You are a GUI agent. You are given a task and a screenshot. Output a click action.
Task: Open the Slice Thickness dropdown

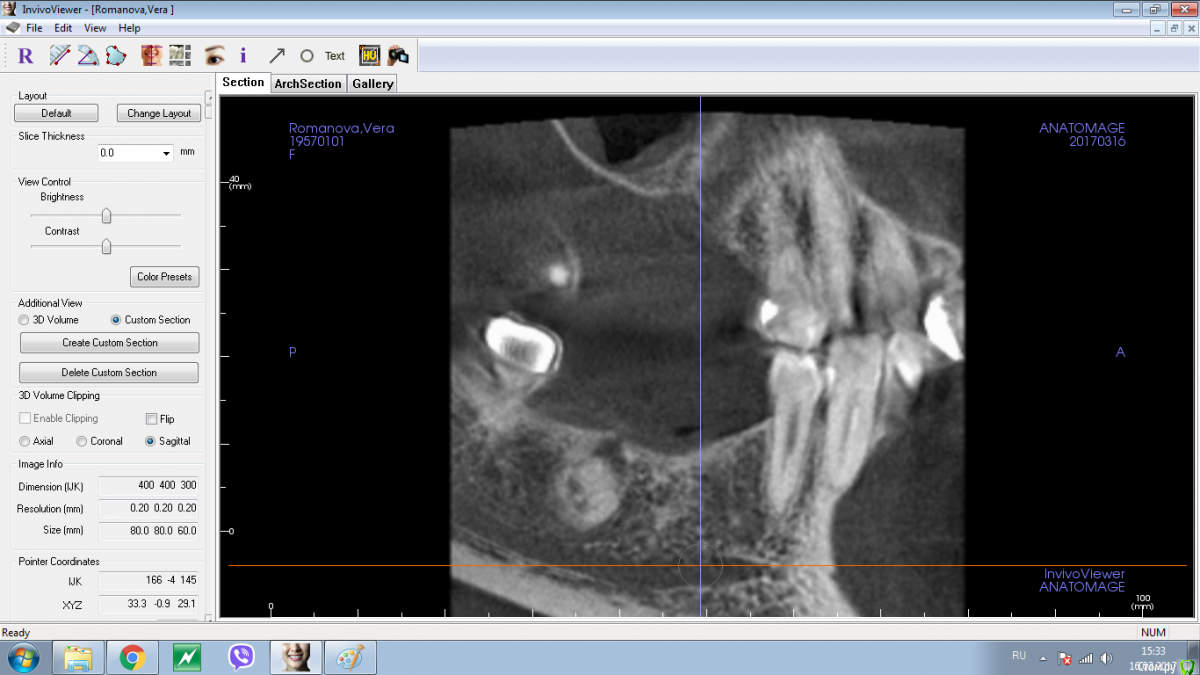[x=166, y=153]
